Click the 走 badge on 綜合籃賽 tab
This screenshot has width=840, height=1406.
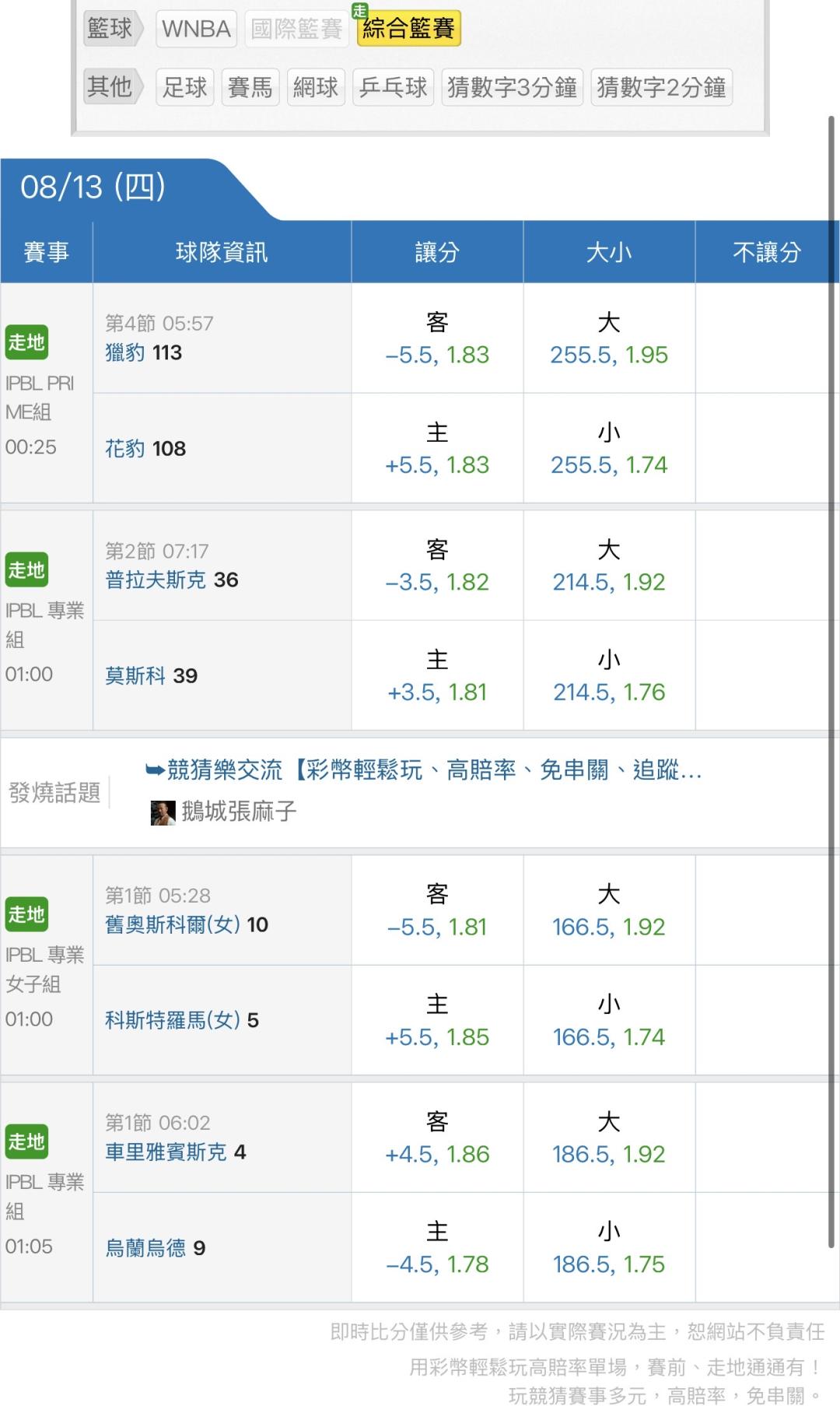coord(359,11)
